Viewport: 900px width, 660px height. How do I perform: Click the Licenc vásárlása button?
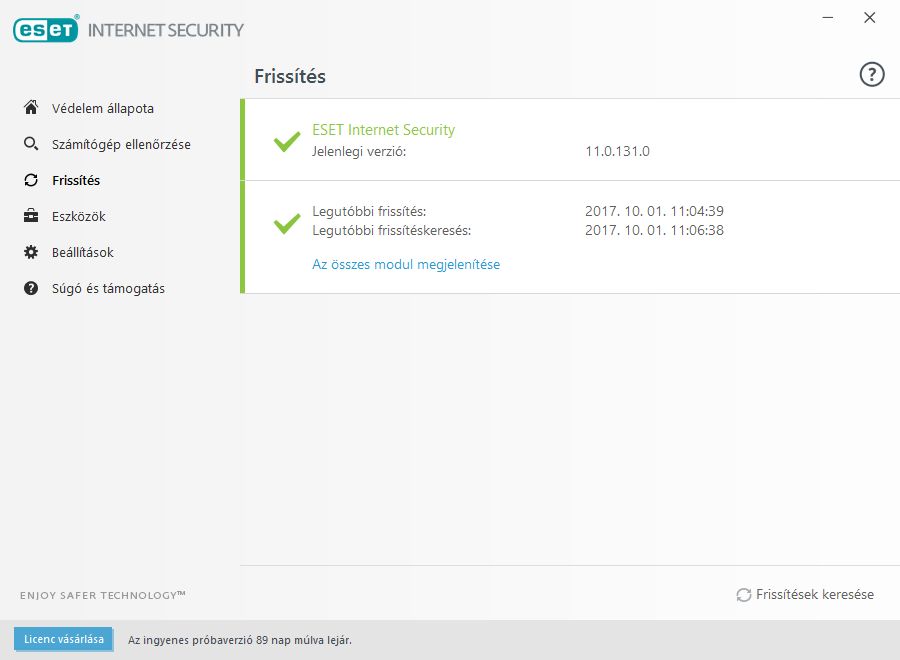(64, 639)
